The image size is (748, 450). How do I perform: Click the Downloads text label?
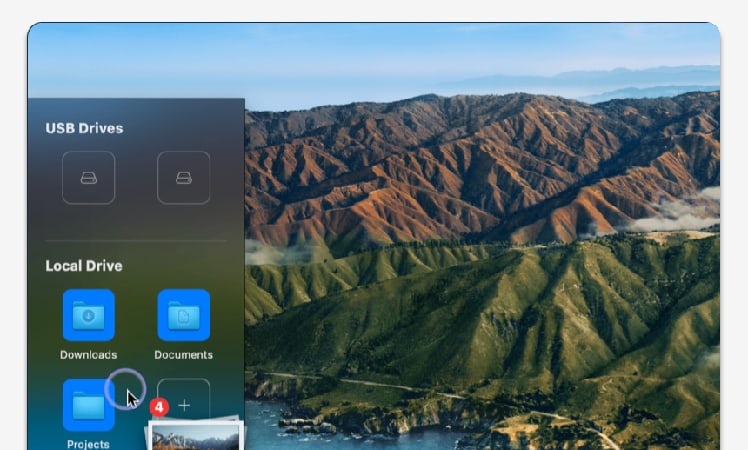89,355
